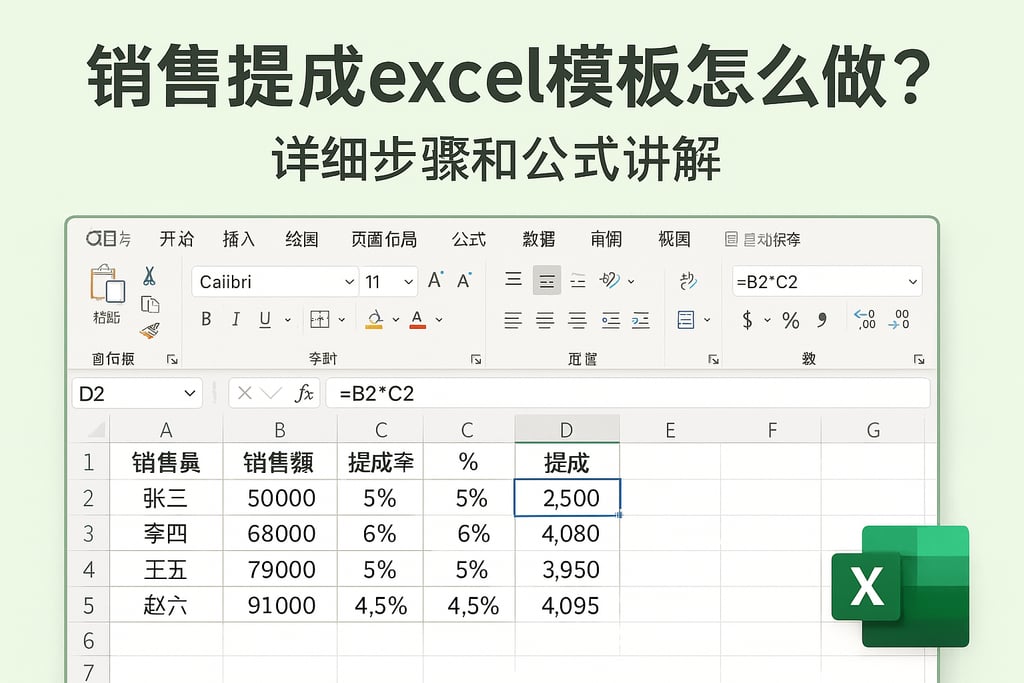Click the Cut scissors icon
This screenshot has height=683, width=1024.
click(150, 276)
